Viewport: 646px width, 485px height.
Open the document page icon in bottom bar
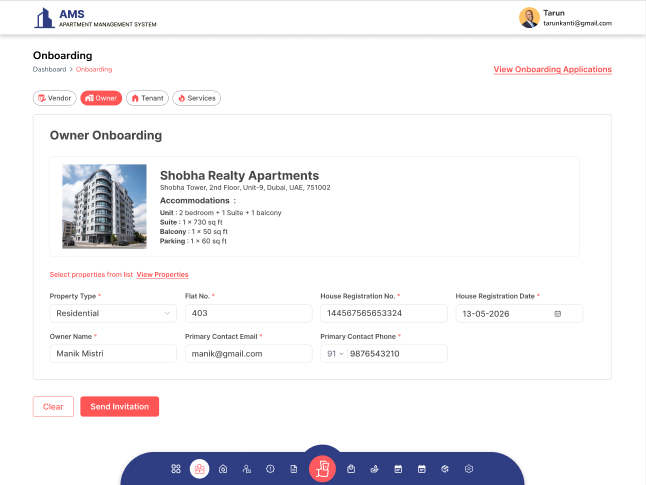click(294, 469)
